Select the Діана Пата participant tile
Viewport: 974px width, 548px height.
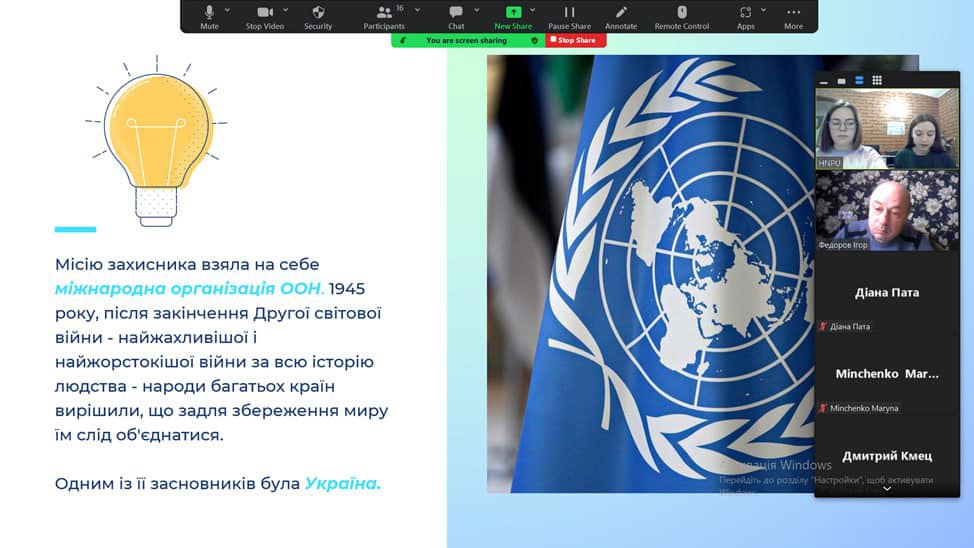[x=887, y=293]
